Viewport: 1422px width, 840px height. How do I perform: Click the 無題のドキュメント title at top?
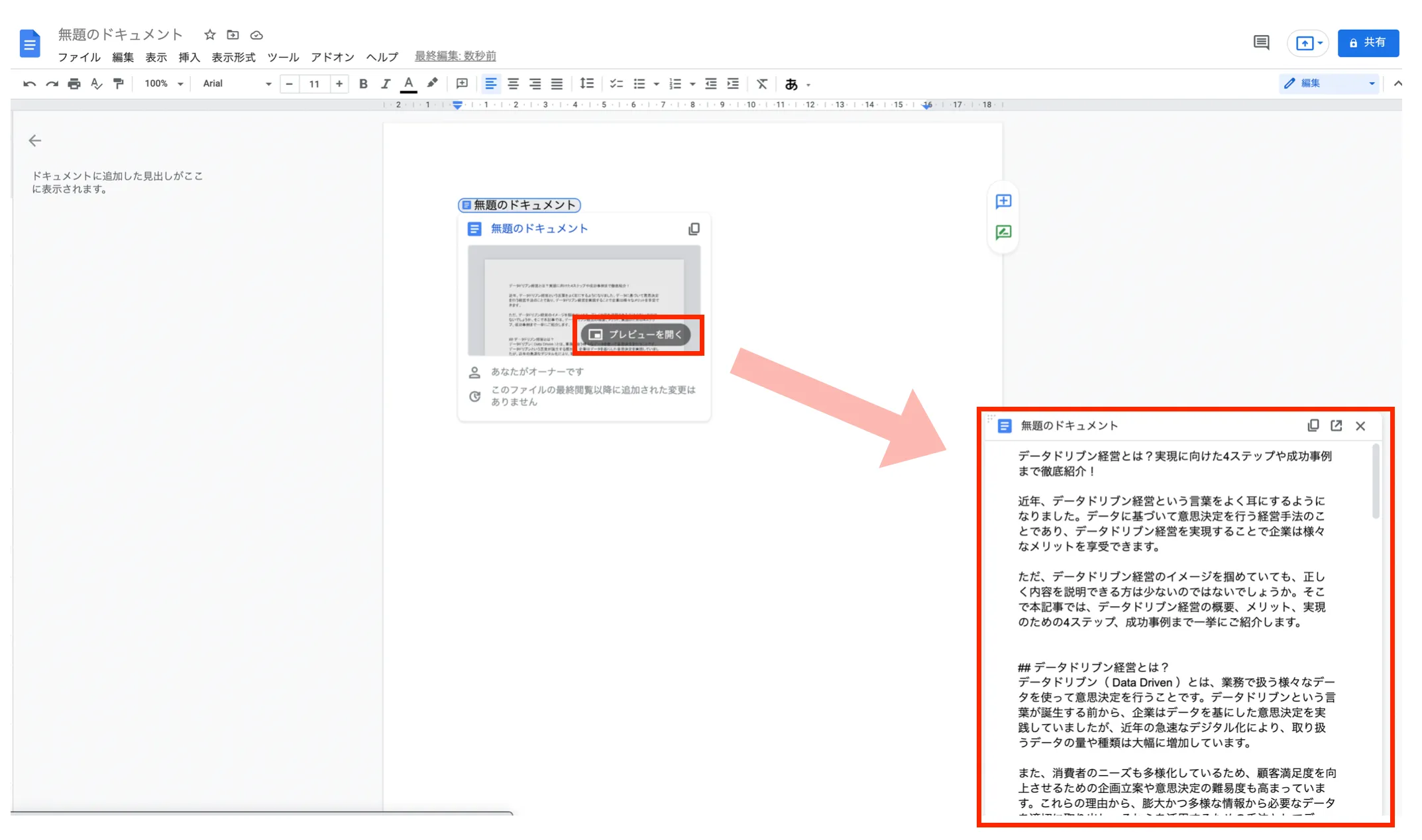pyautogui.click(x=120, y=34)
